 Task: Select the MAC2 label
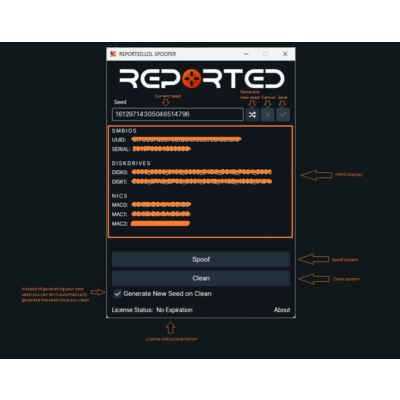click(x=120, y=224)
